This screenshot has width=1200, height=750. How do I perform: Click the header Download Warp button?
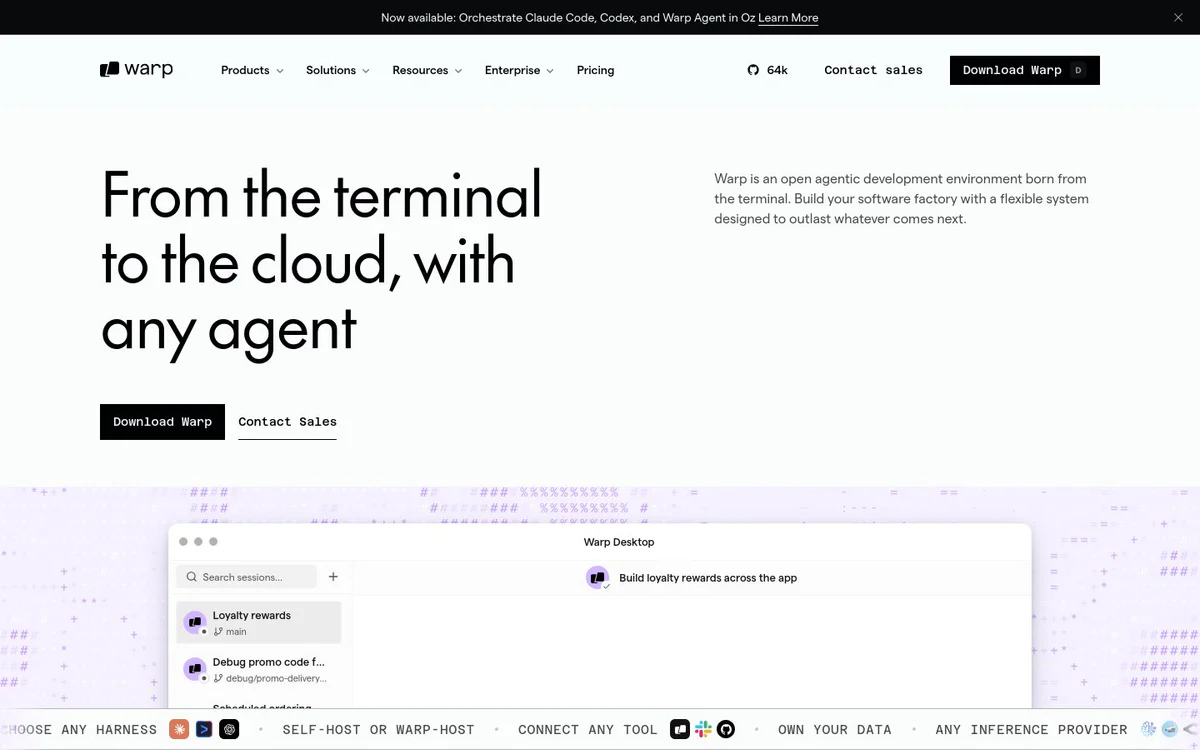(x=1024, y=70)
